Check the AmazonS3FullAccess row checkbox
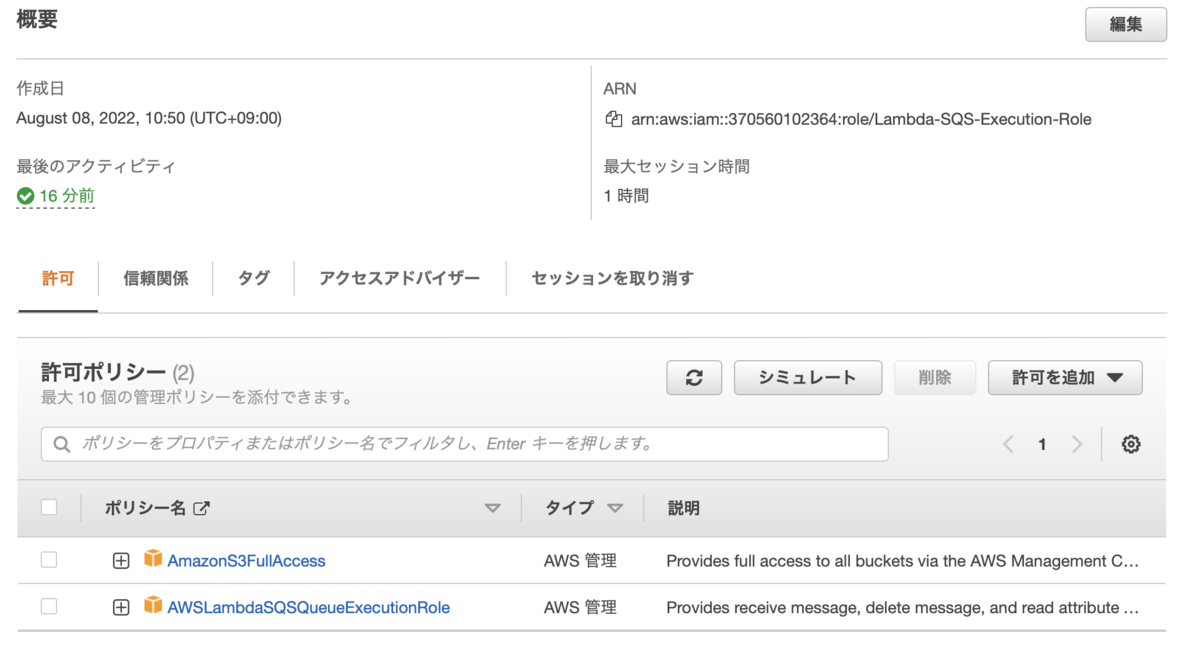1200x647 pixels. [49, 560]
